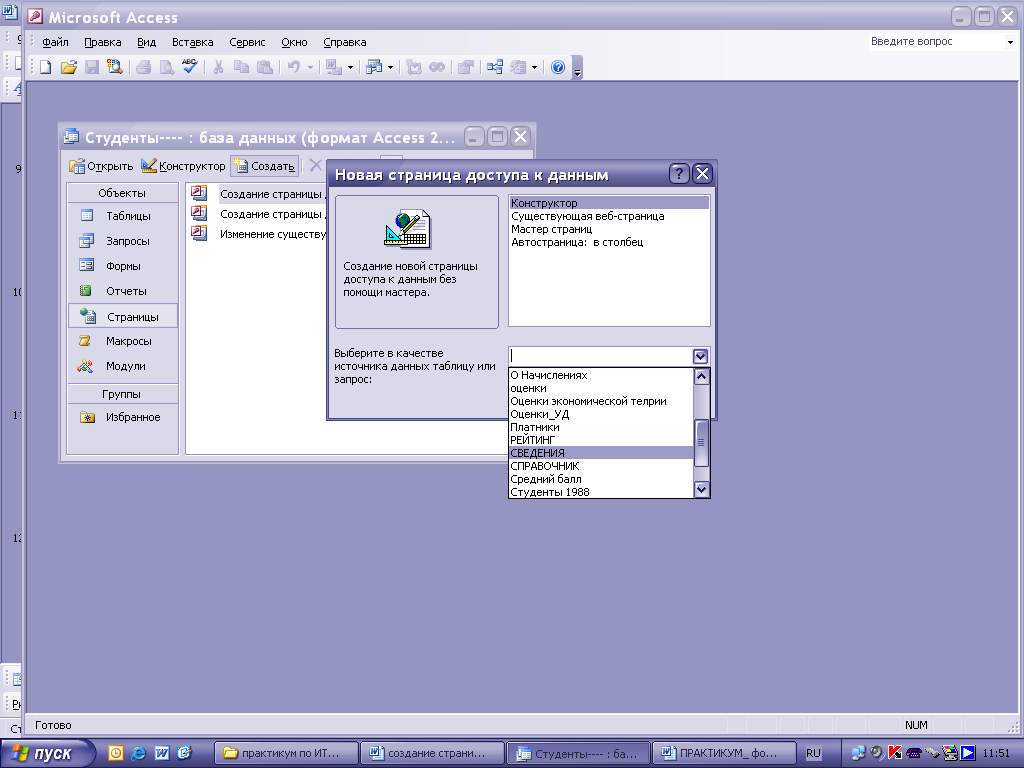
Task: Open Избранное group
Action: (x=123, y=417)
